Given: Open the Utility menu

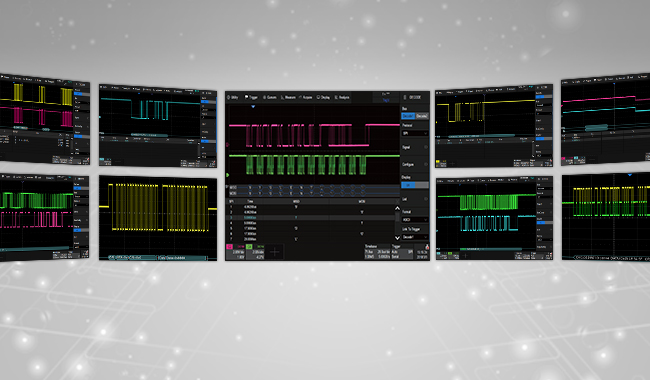Looking at the screenshot, I should click(x=233, y=97).
